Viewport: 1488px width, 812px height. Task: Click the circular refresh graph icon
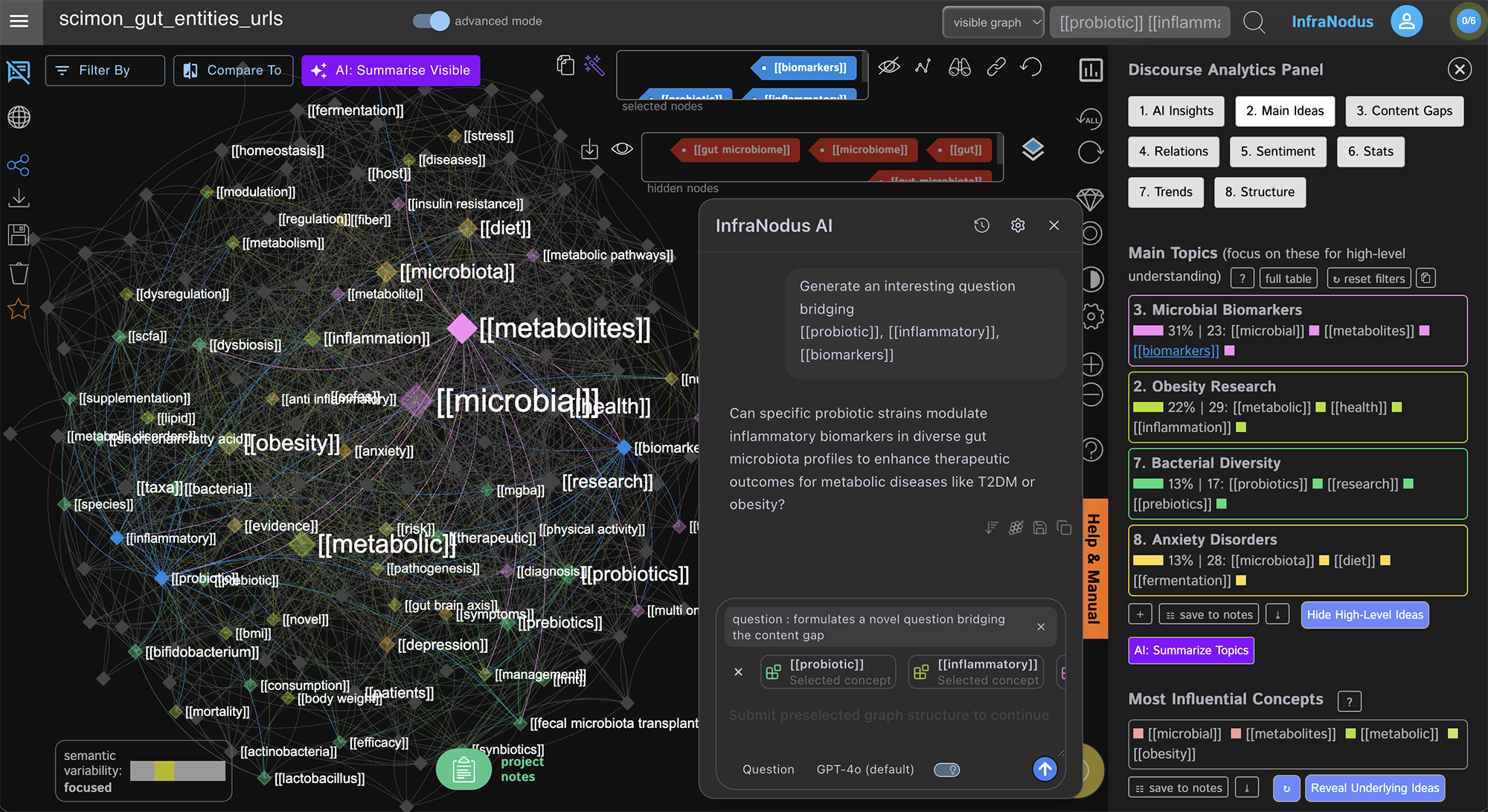[x=1090, y=152]
